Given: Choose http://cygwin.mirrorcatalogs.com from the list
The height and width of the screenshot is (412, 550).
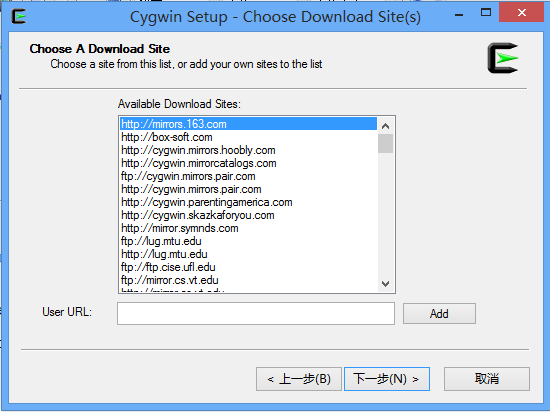Looking at the screenshot, I should click(248, 163).
